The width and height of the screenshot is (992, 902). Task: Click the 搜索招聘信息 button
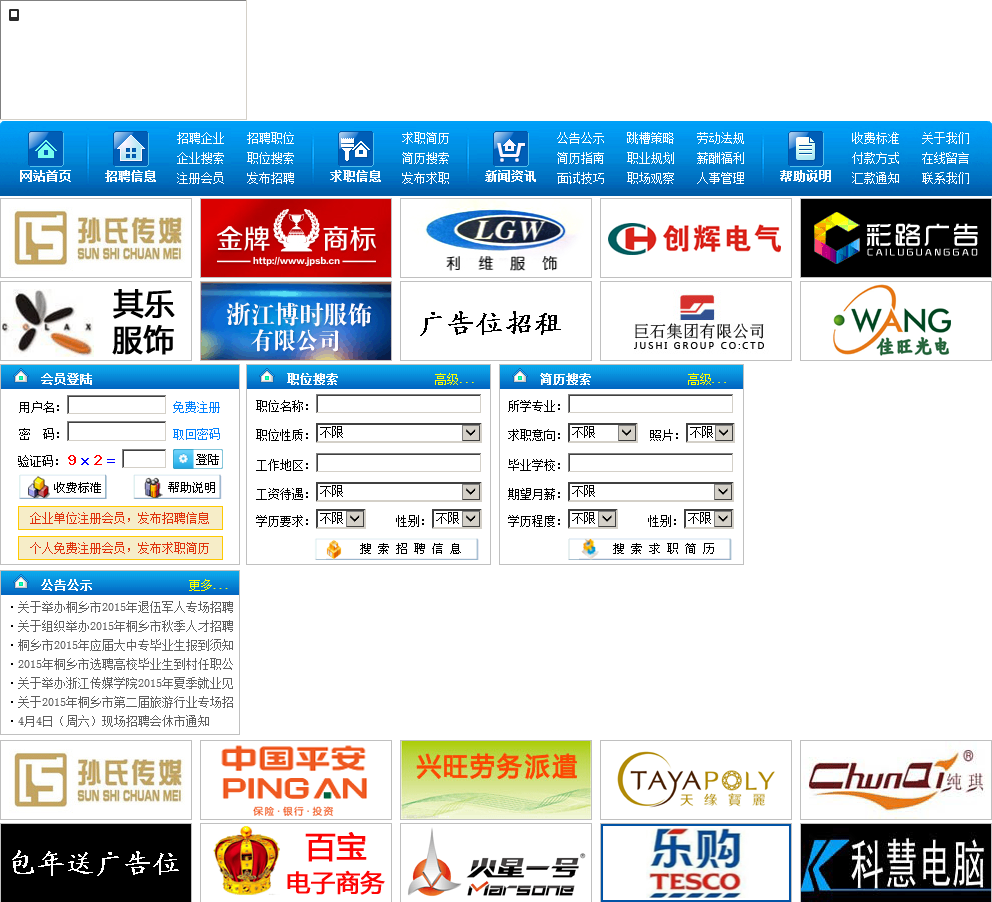(x=397, y=548)
